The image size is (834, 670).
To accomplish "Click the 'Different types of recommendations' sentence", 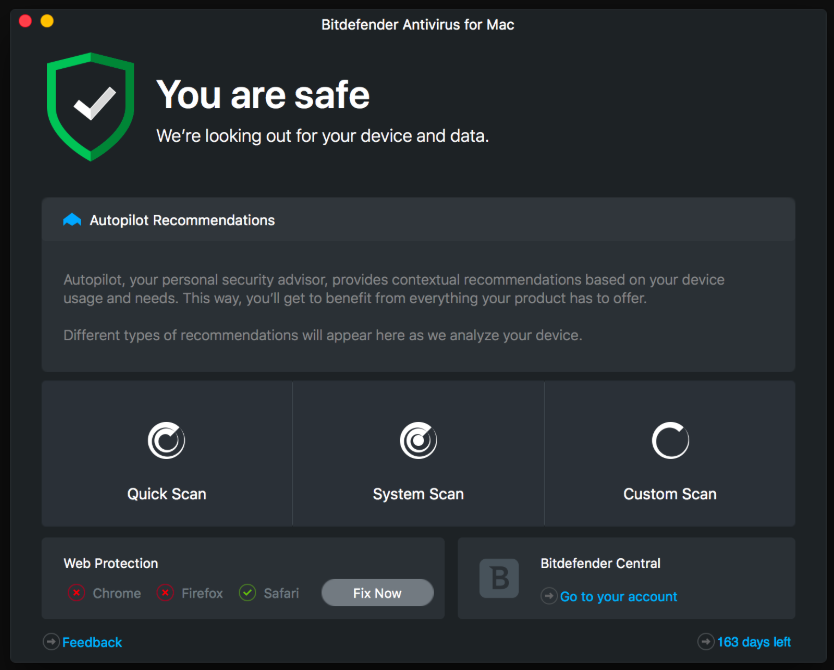I will 323,336.
